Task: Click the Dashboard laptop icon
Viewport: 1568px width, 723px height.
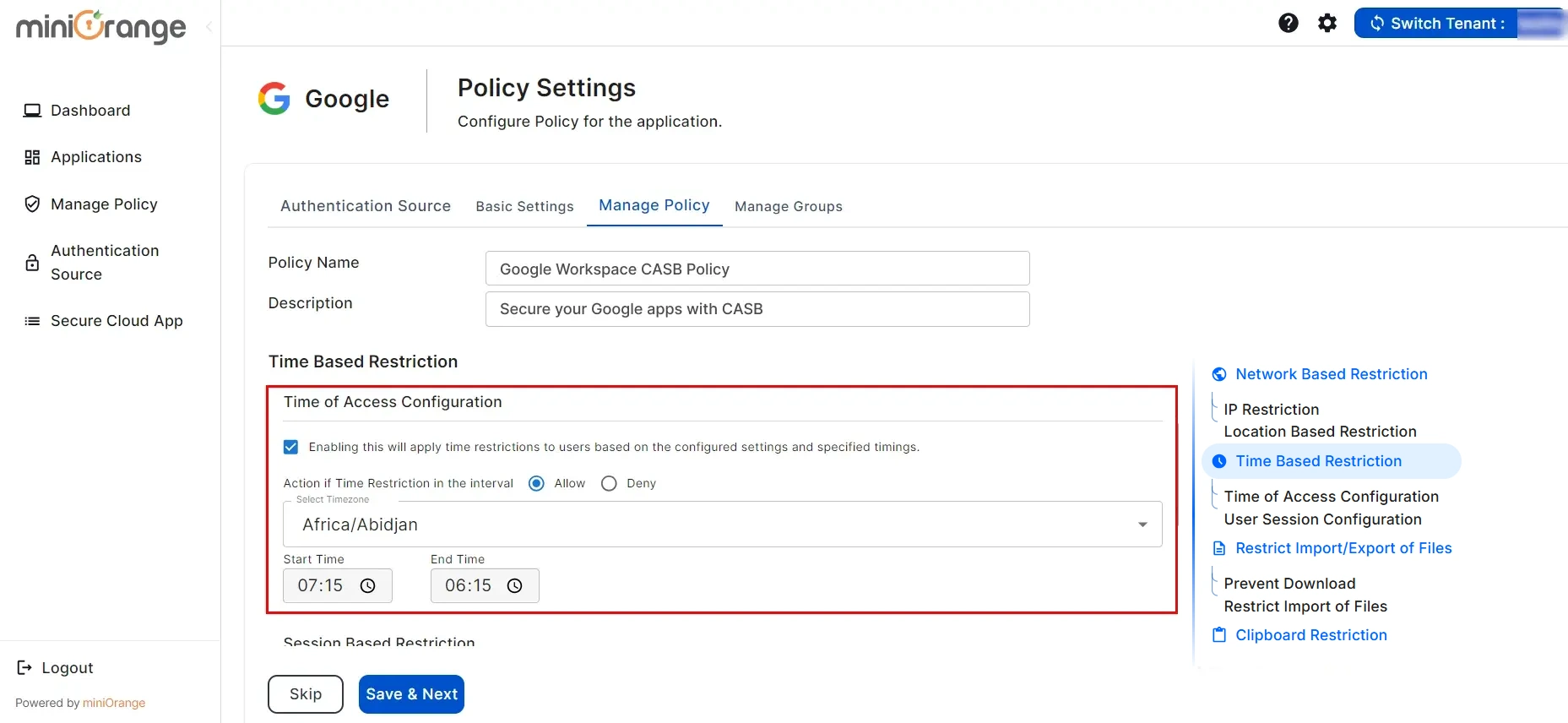Action: click(x=32, y=111)
